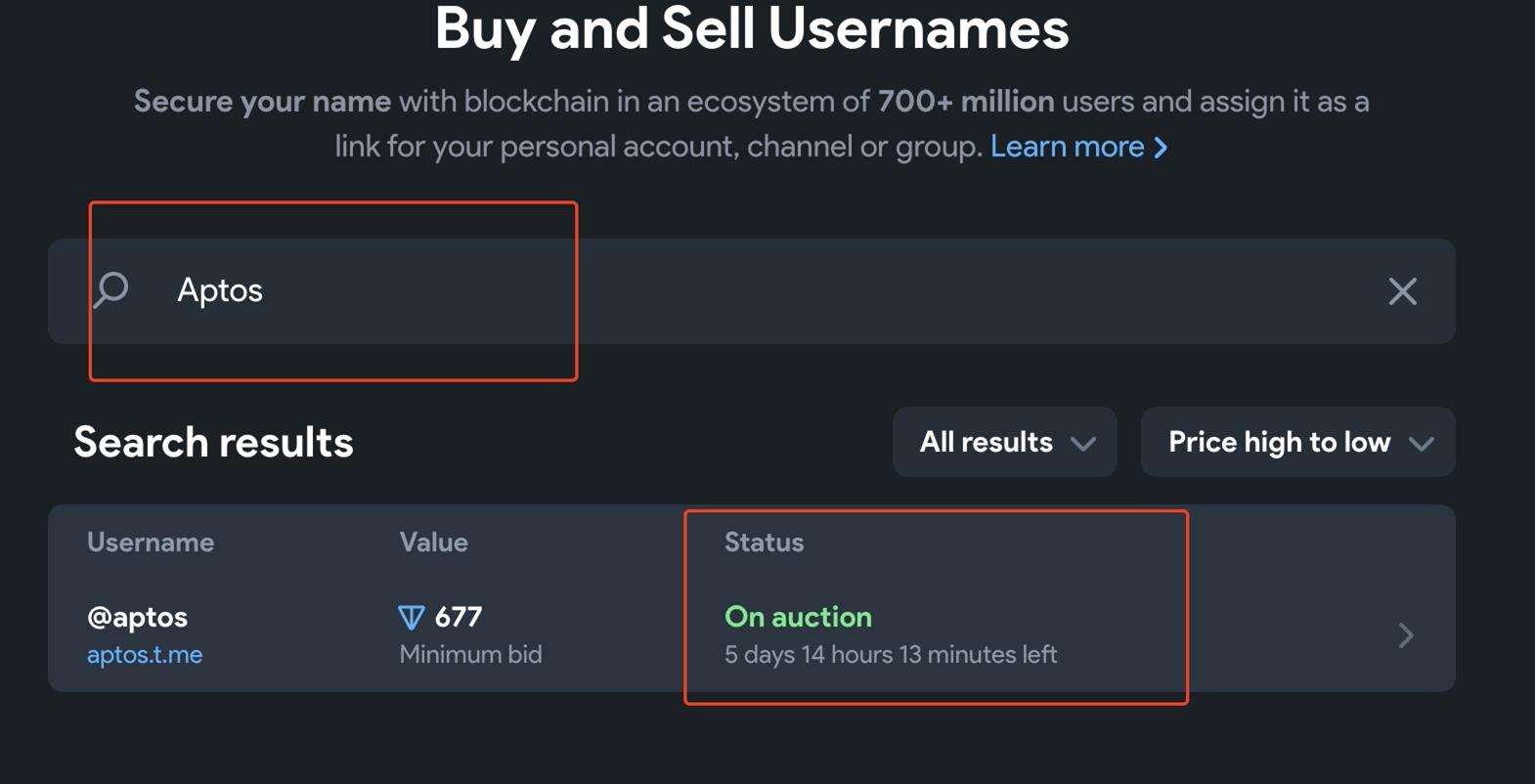Click the Value column header

433,543
